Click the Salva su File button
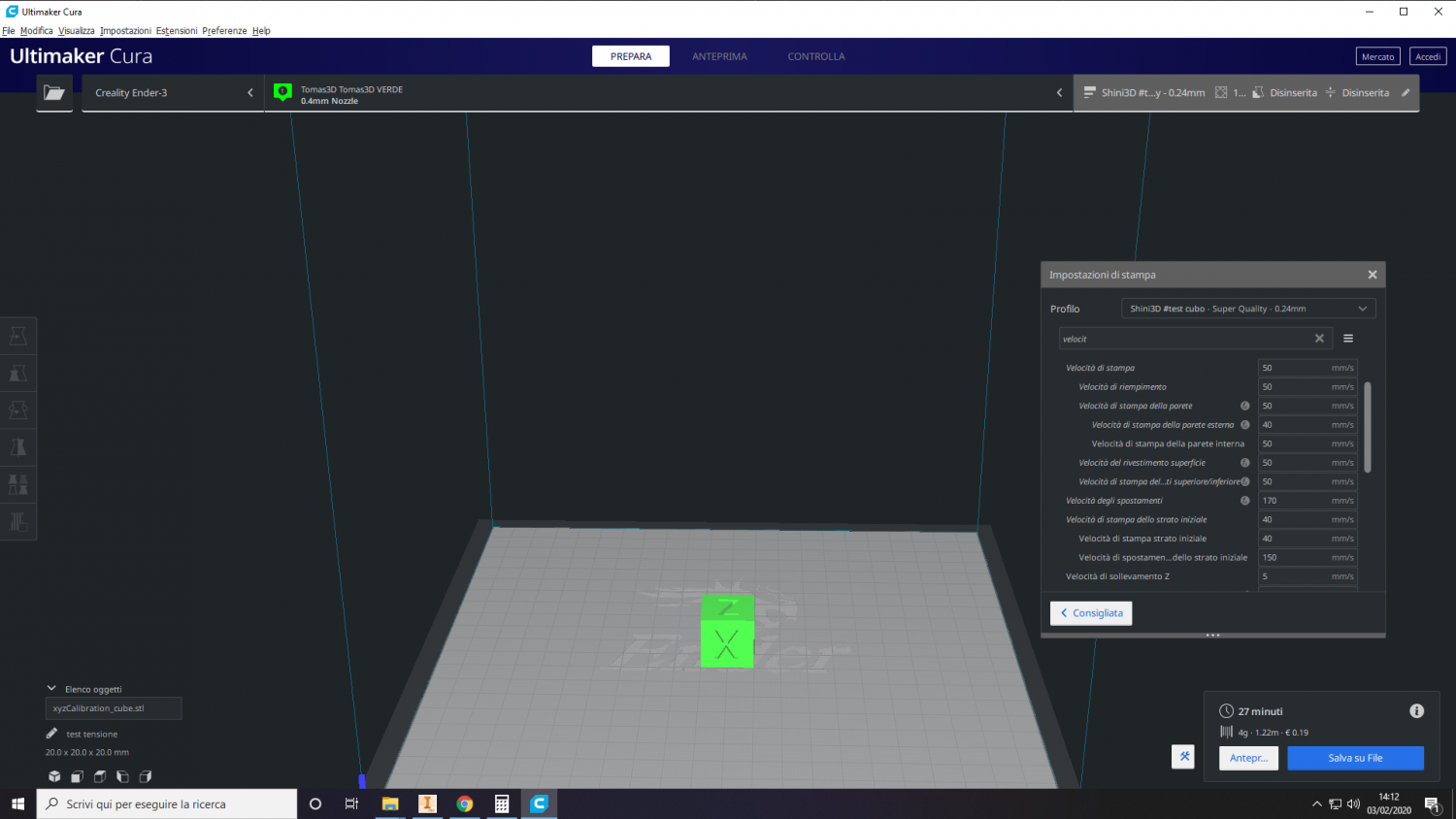Image resolution: width=1456 pixels, height=819 pixels. (1355, 758)
